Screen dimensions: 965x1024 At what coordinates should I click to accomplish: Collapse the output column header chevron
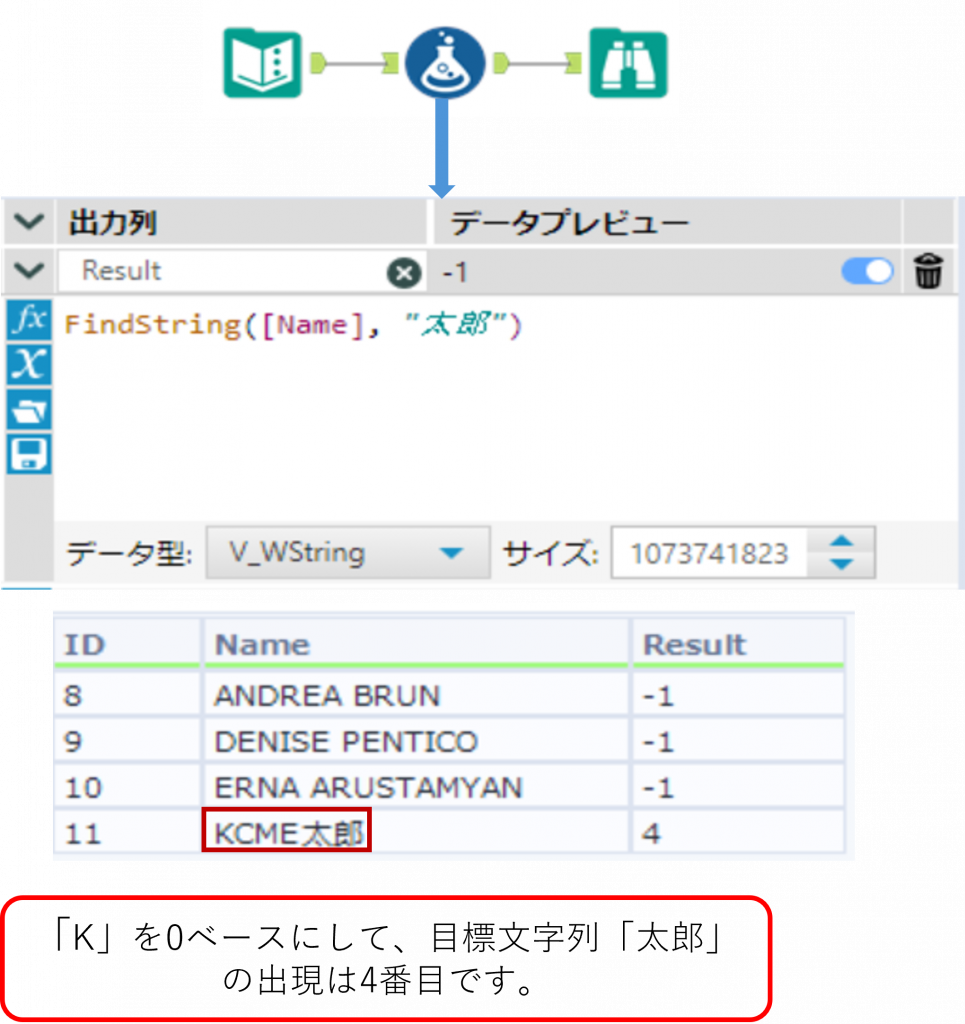coord(29,223)
